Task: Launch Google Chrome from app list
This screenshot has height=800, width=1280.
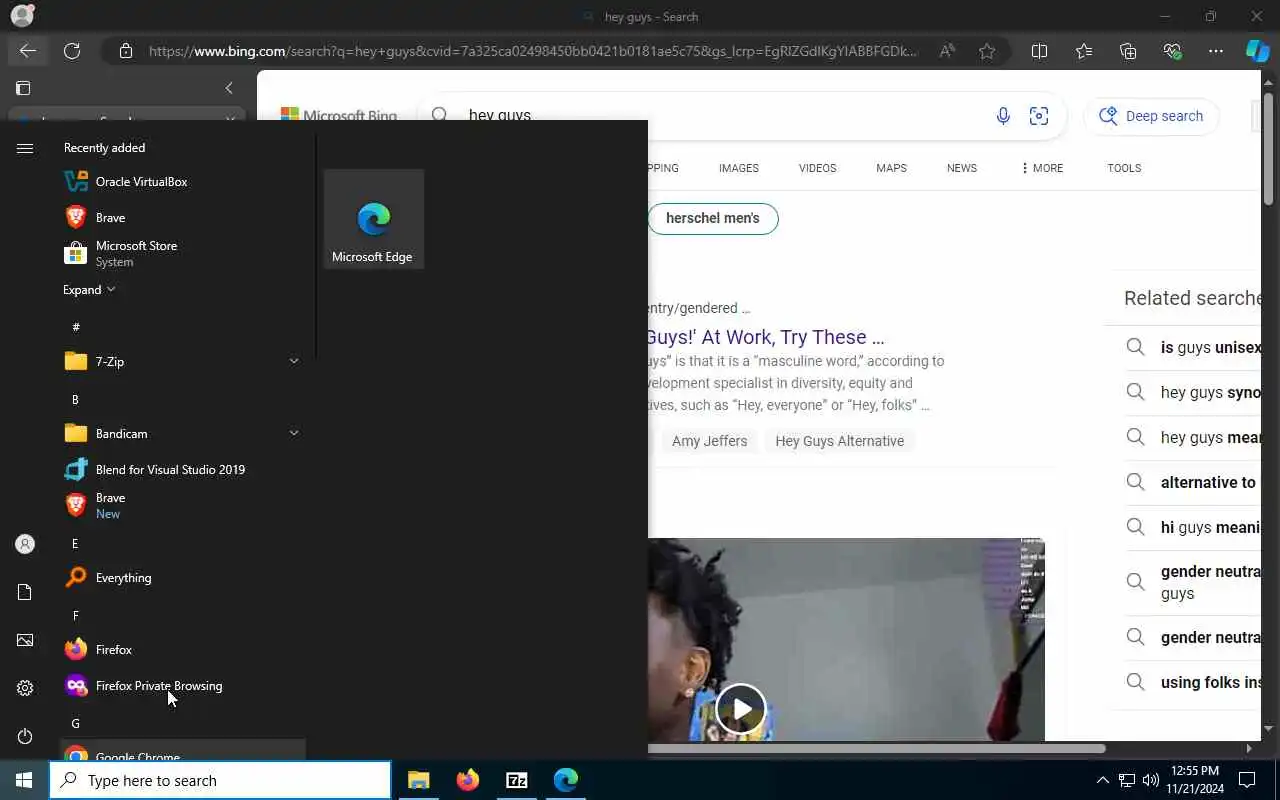Action: (x=183, y=750)
